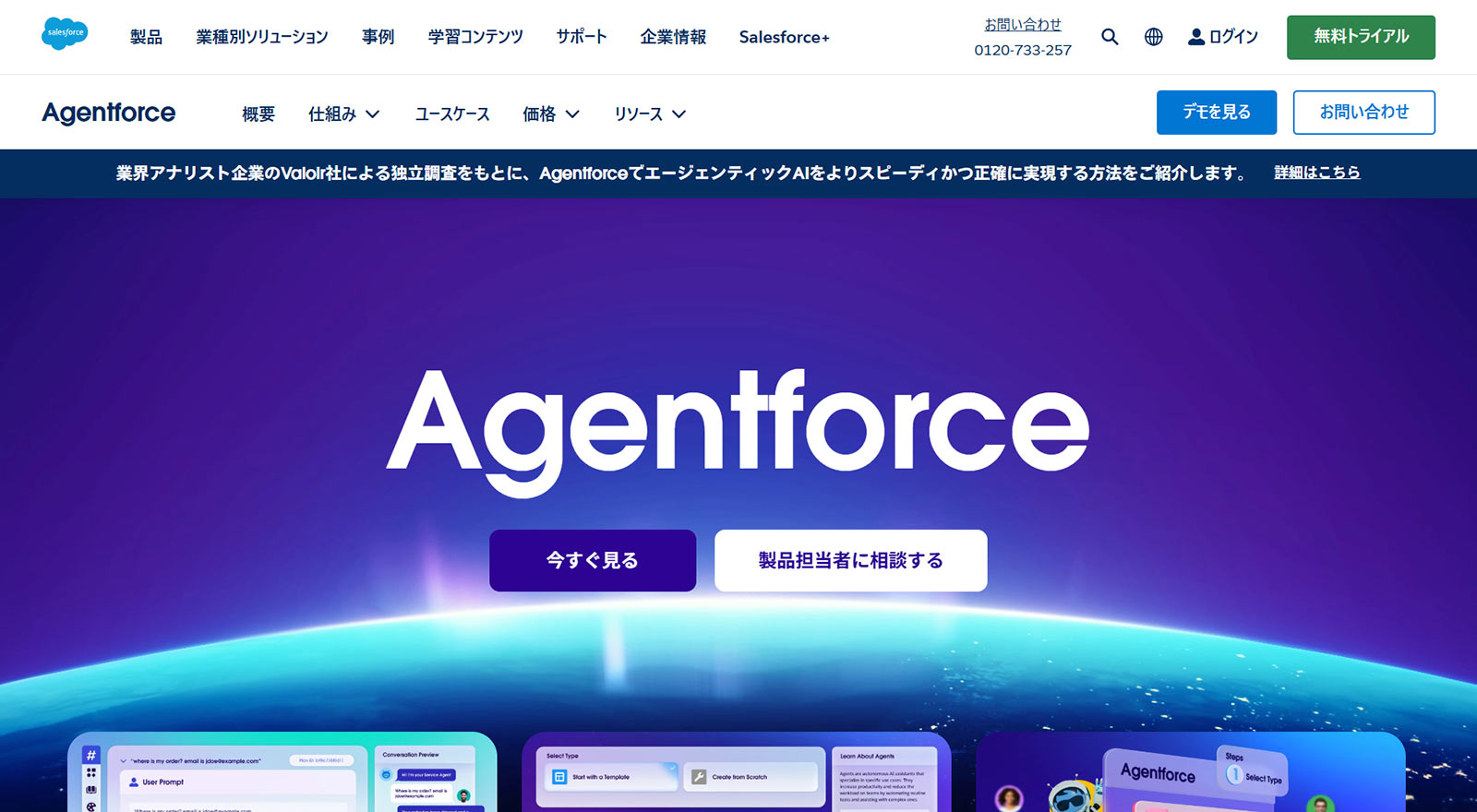The height and width of the screenshot is (812, 1477).
Task: Click the header お問い合わせ link above phone number
Action: pyautogui.click(x=1023, y=25)
